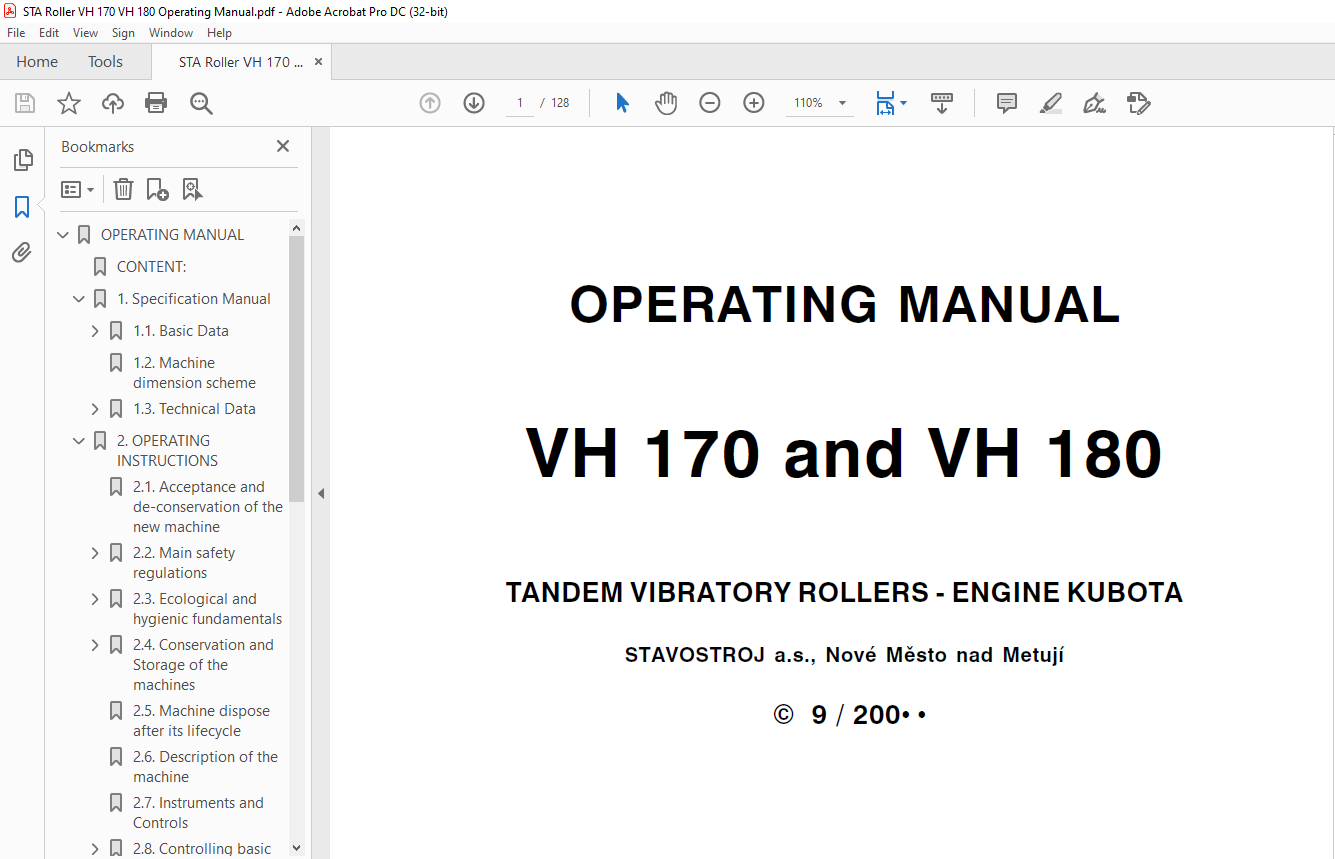Toggle the Bookmarks panel icon
This screenshot has height=859, width=1335.
pos(22,207)
